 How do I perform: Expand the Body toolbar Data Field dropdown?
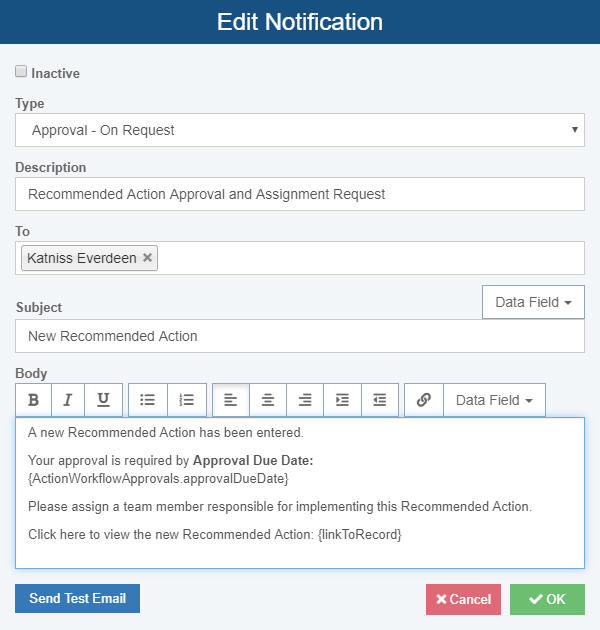click(x=494, y=400)
